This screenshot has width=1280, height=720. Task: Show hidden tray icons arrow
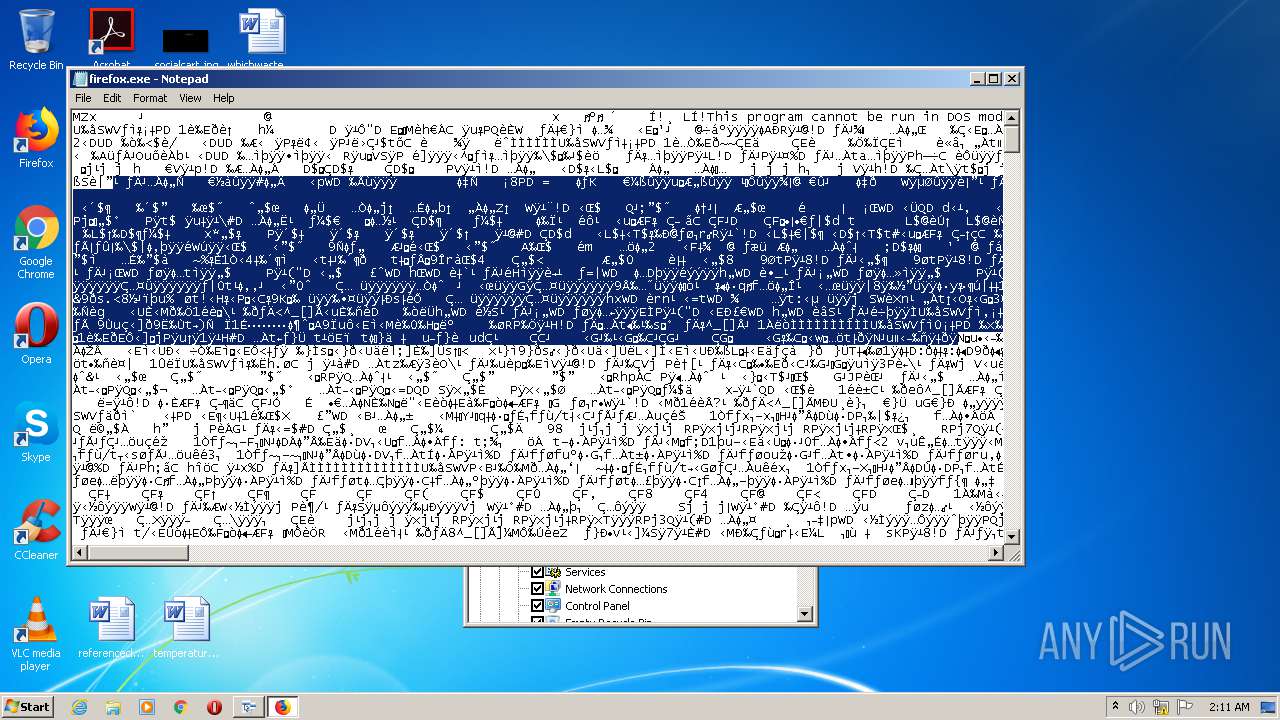(x=1115, y=707)
